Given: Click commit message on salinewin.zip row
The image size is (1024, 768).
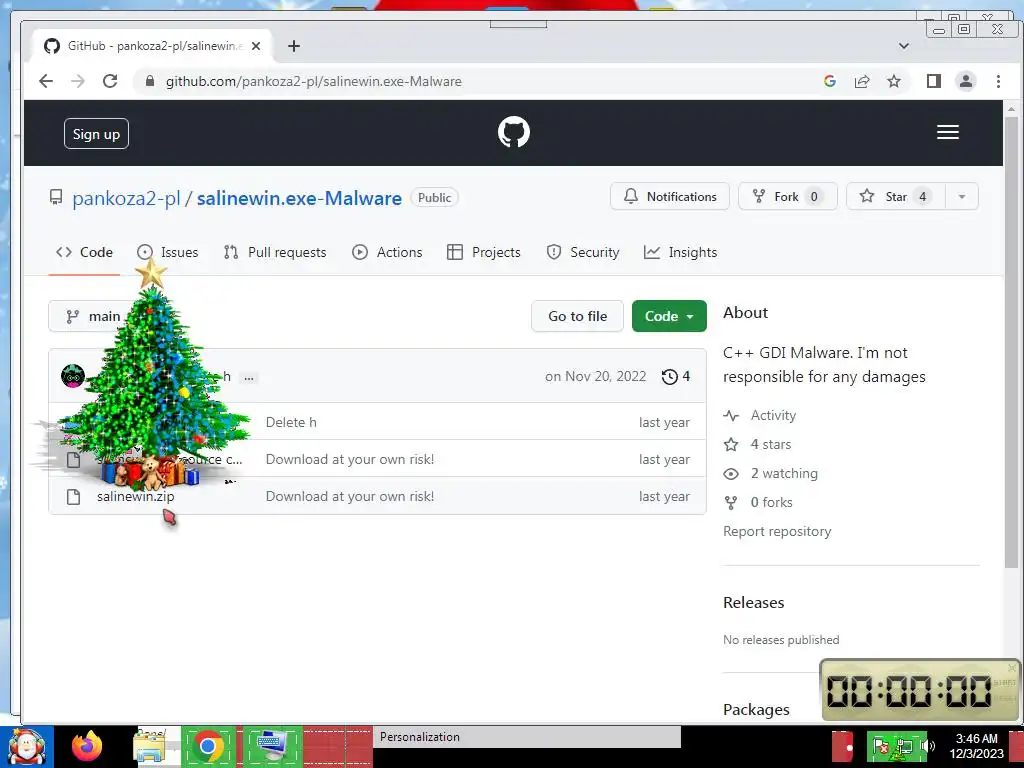Looking at the screenshot, I should click(350, 496).
